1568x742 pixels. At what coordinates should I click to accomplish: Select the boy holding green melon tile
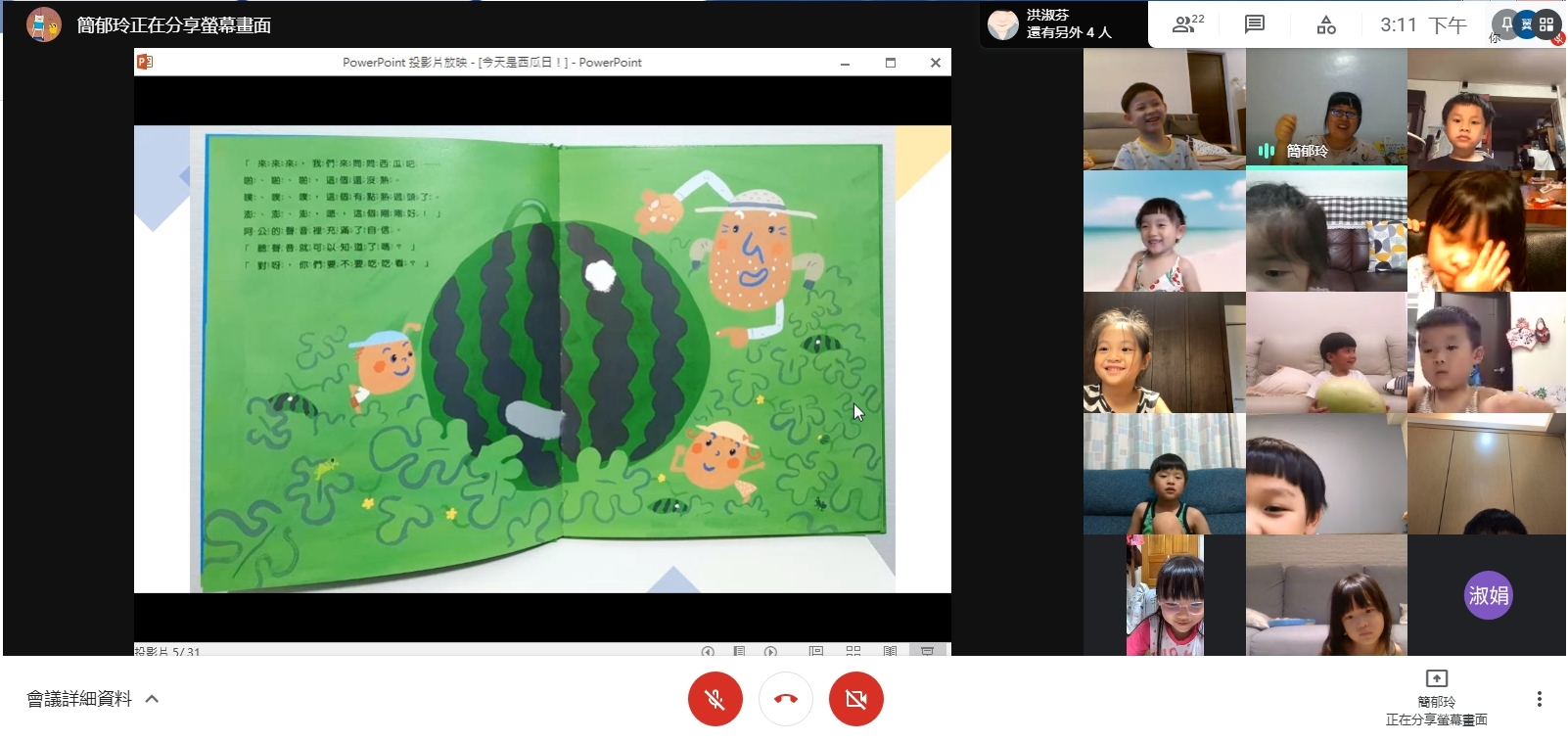tap(1326, 352)
